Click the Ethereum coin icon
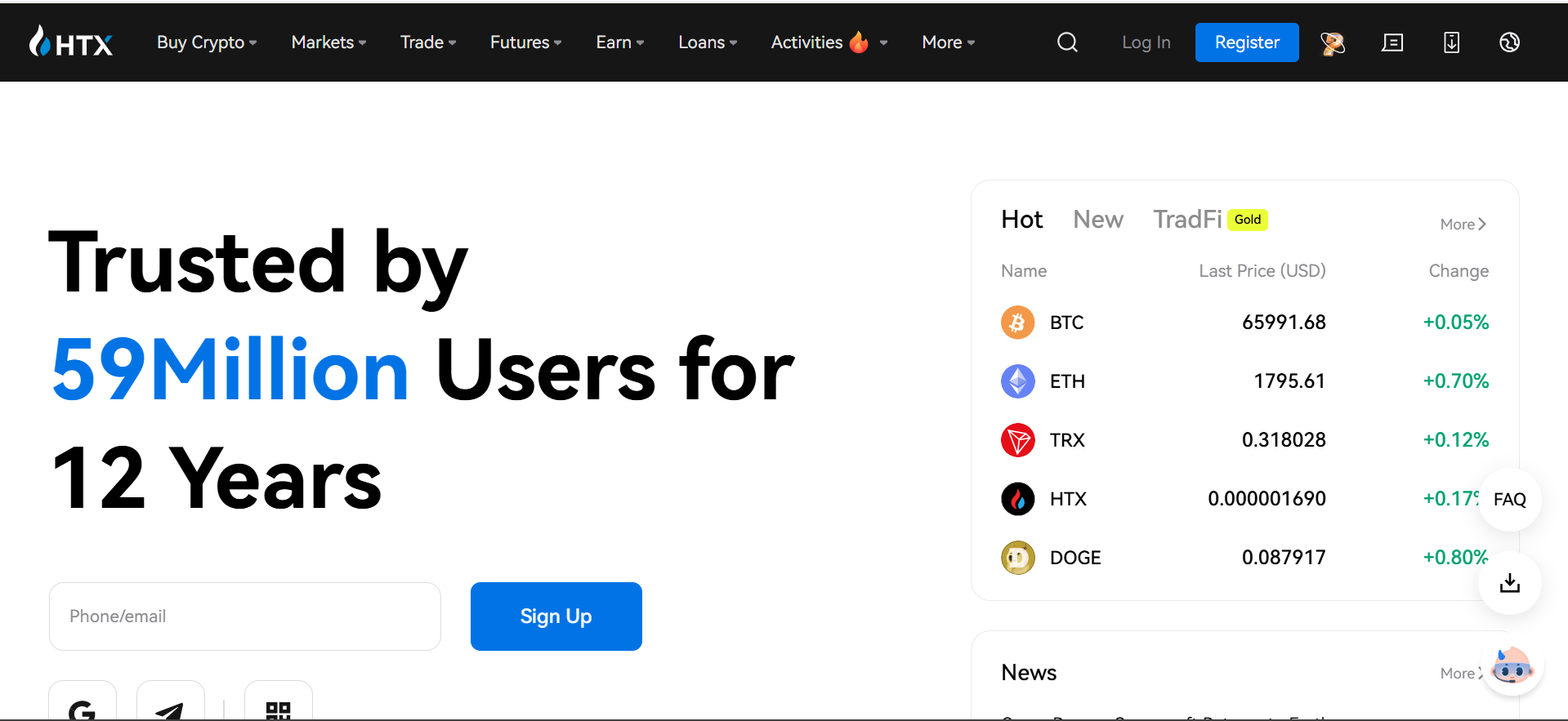 (1017, 381)
